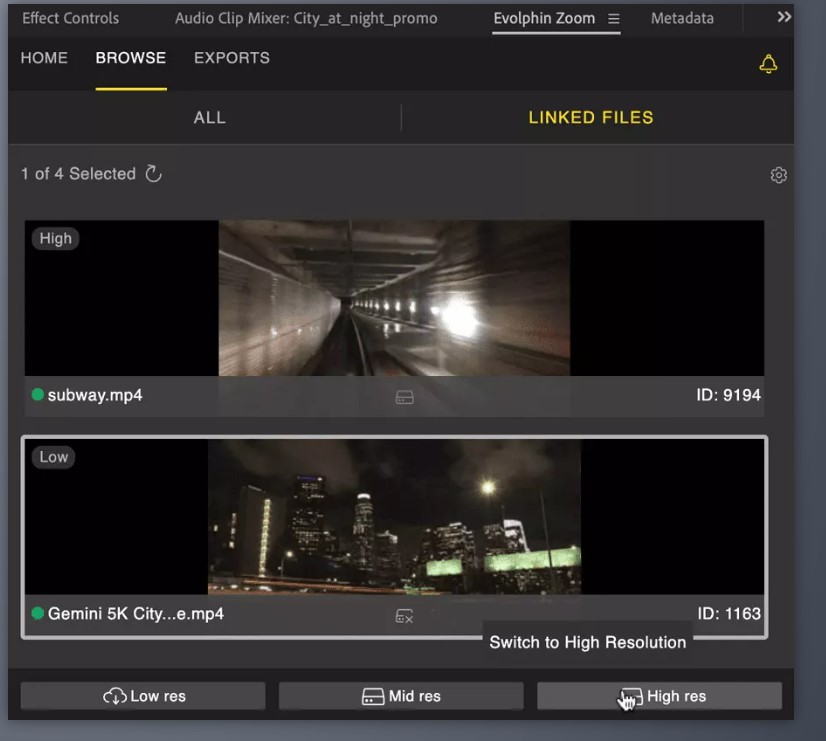Screen dimensions: 826x741
Task: Click the notification bell icon
Action: [768, 64]
